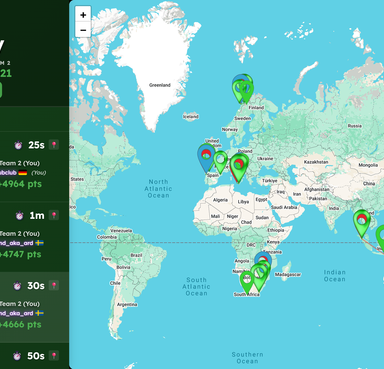Click the Indian Ocean label
Image resolution: width=384 pixels, height=369 pixels.
tap(334, 276)
